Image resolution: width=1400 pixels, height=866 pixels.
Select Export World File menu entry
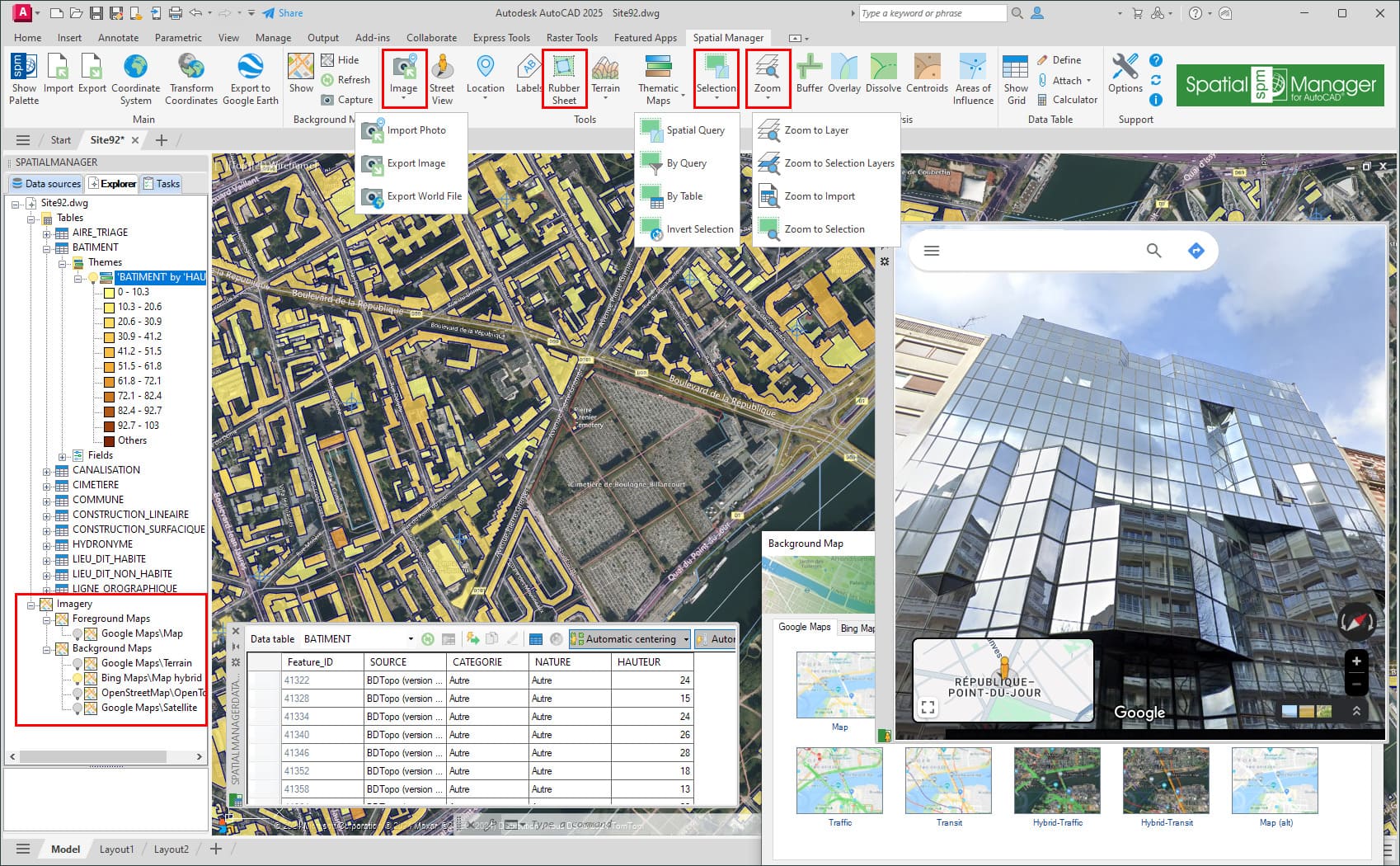tap(410, 196)
